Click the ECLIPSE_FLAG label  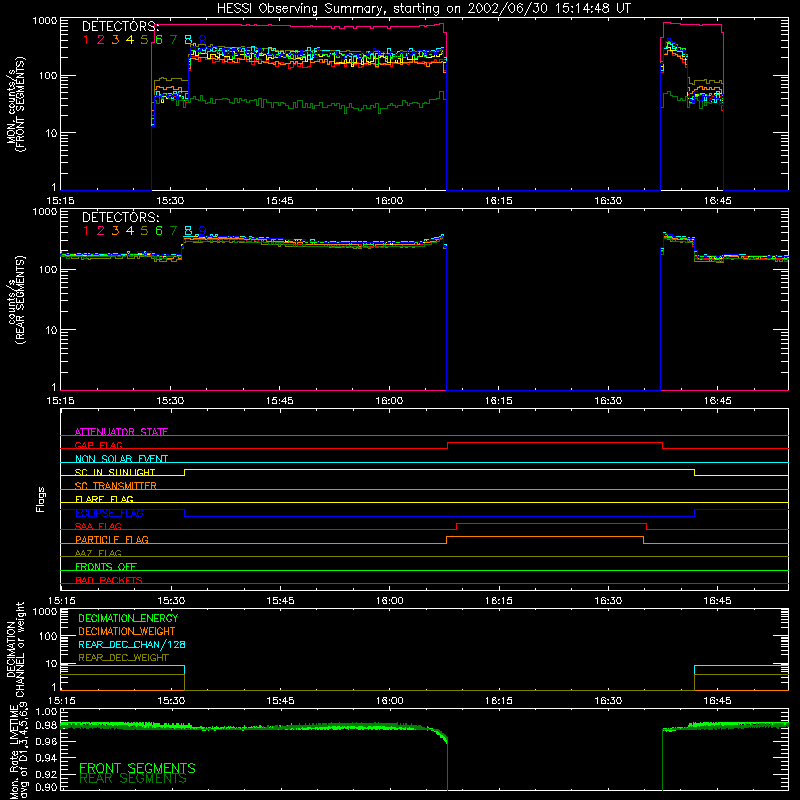[x=109, y=513]
